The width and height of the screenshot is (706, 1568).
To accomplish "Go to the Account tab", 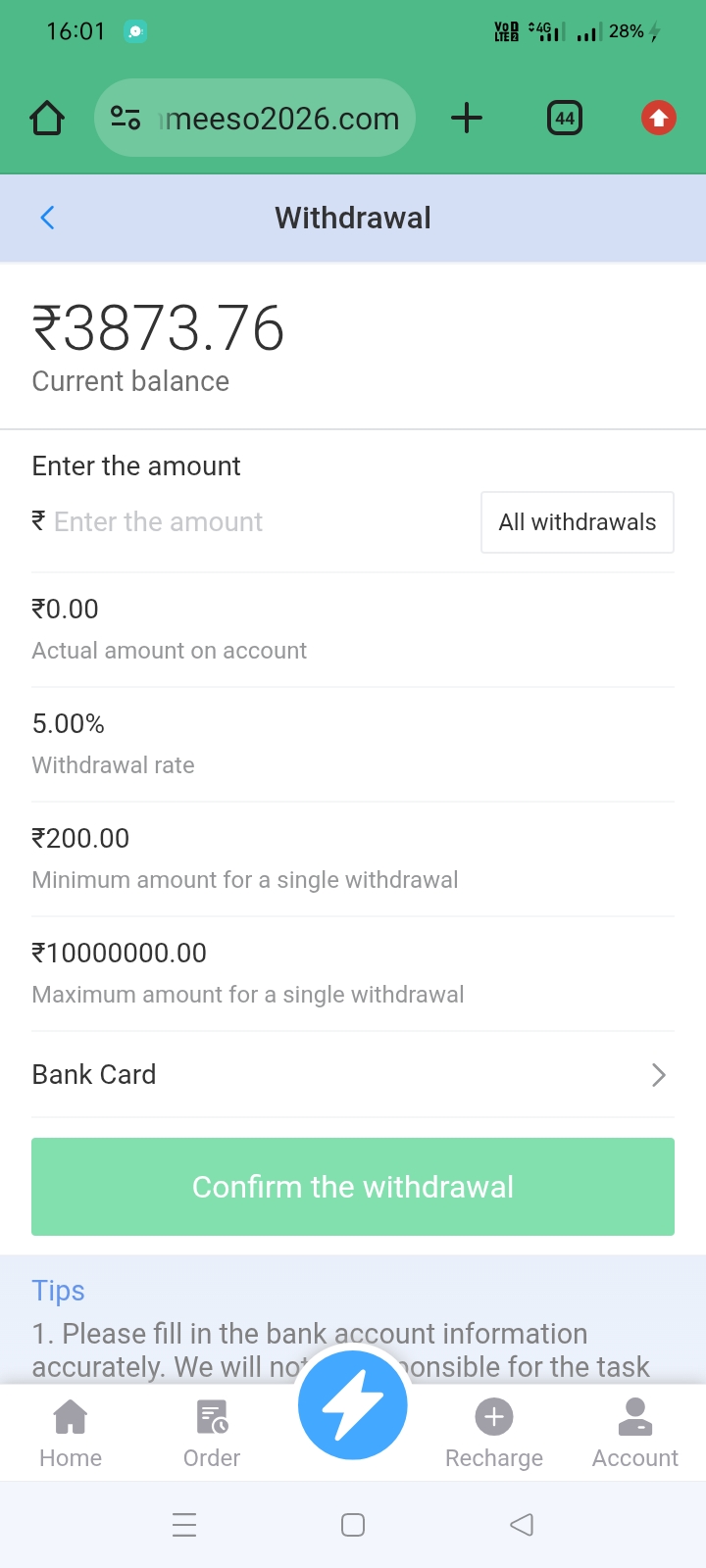I will pyautogui.click(x=635, y=1433).
